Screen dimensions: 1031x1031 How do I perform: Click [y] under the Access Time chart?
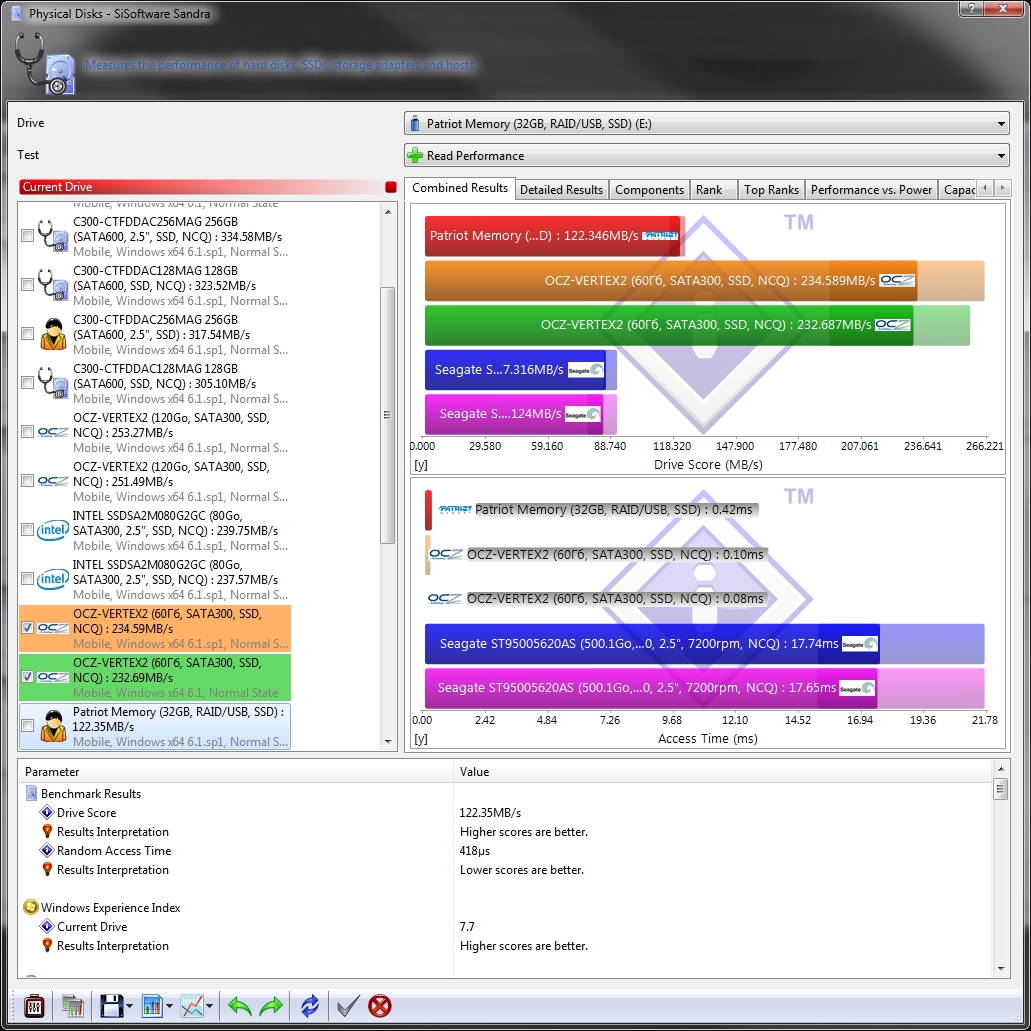[x=421, y=739]
